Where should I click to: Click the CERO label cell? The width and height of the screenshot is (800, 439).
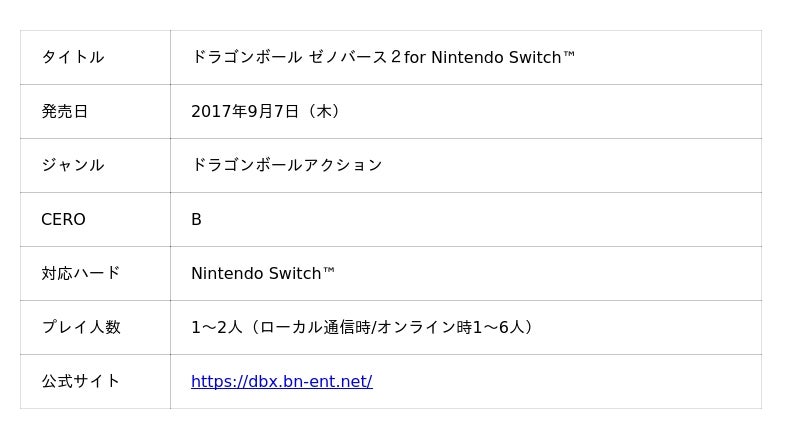[63, 219]
